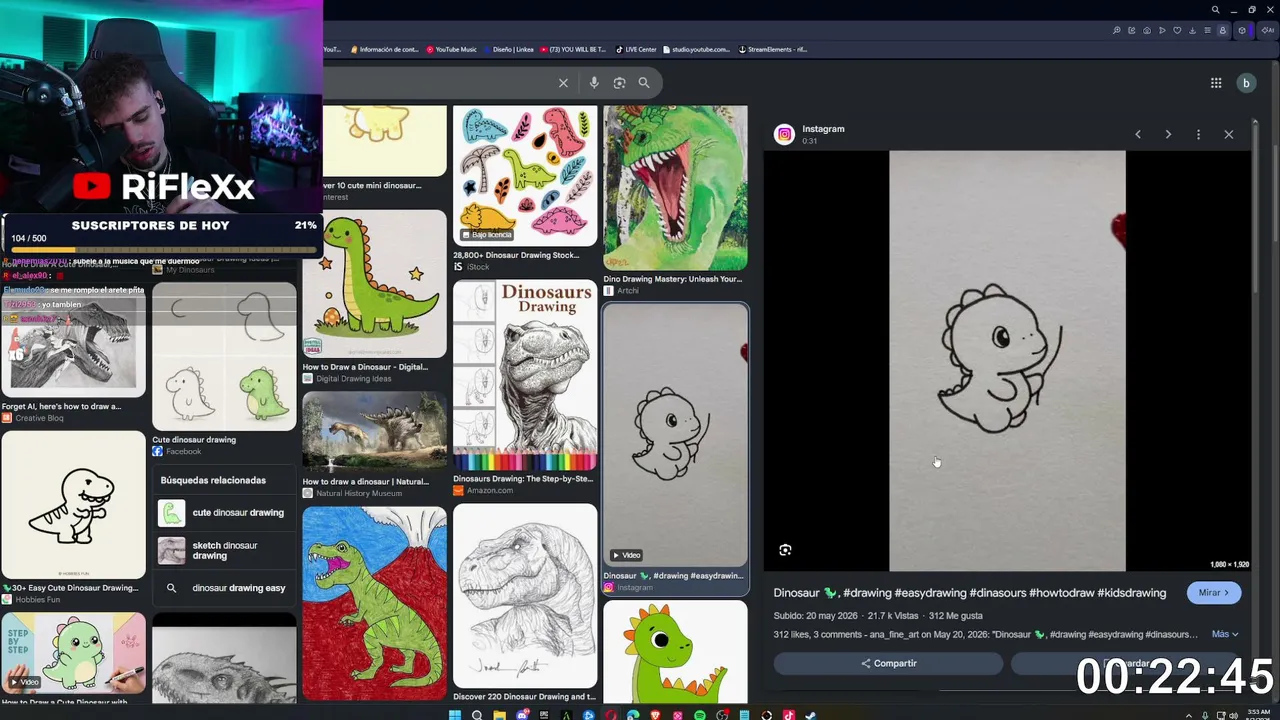Open the YouTube Music bookmark
The width and height of the screenshot is (1280, 720).
pyautogui.click(x=451, y=49)
